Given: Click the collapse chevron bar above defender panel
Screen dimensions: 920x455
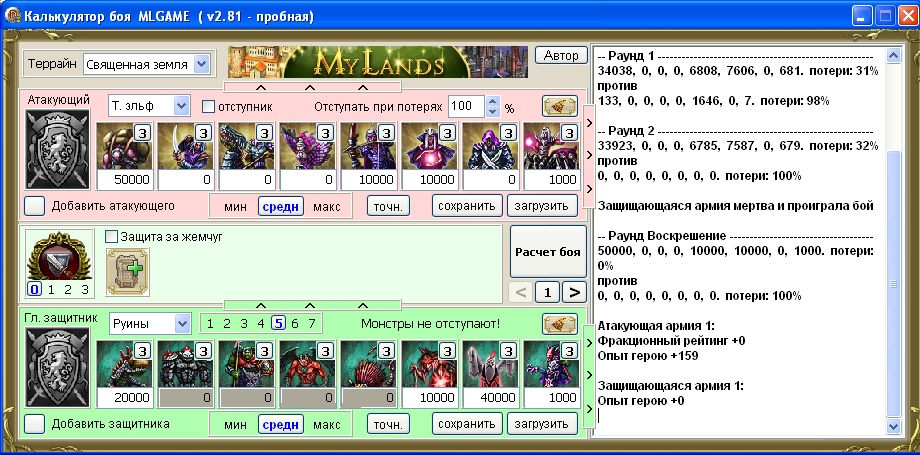Looking at the screenshot, I should 312,305.
